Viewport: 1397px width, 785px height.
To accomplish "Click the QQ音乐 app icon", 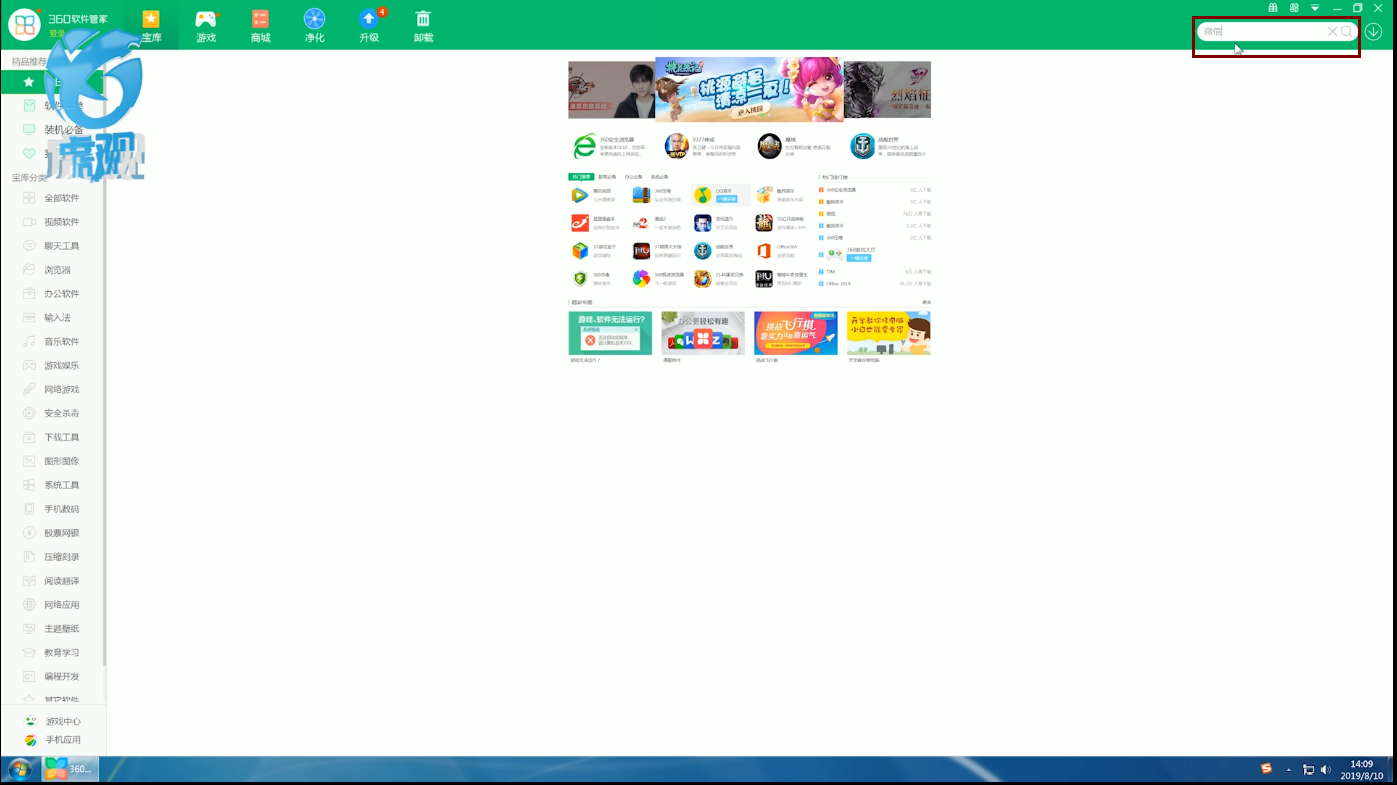I will [703, 195].
